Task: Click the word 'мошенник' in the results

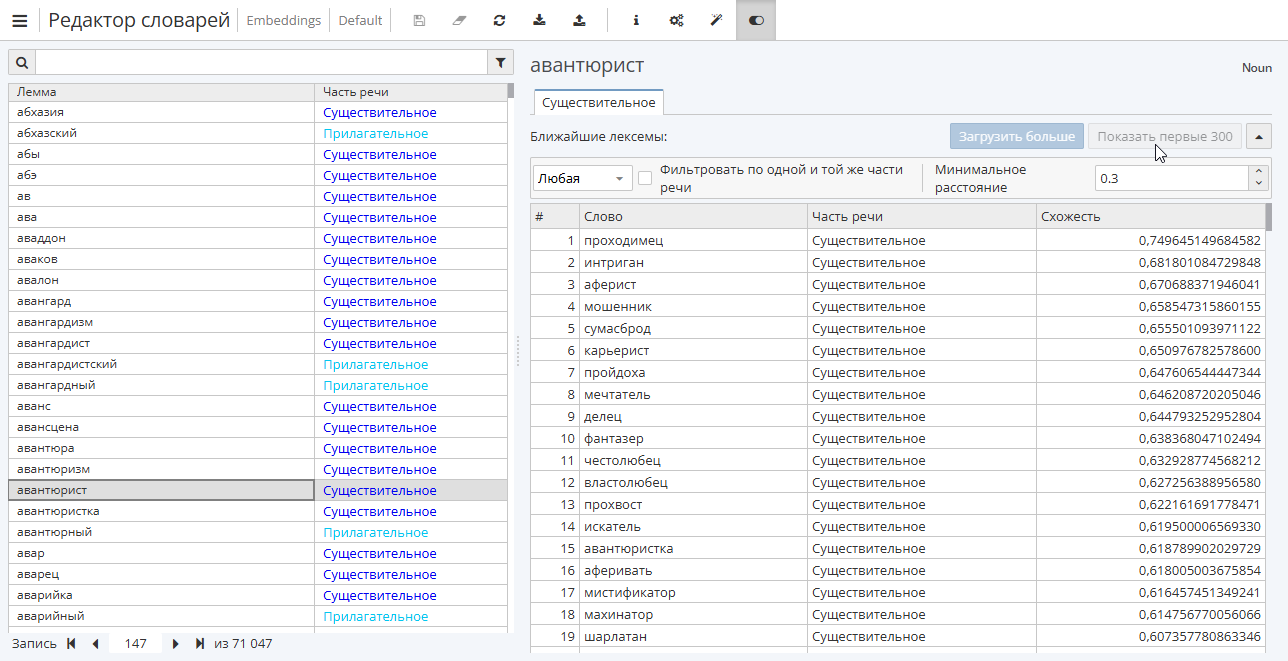Action: pos(618,306)
